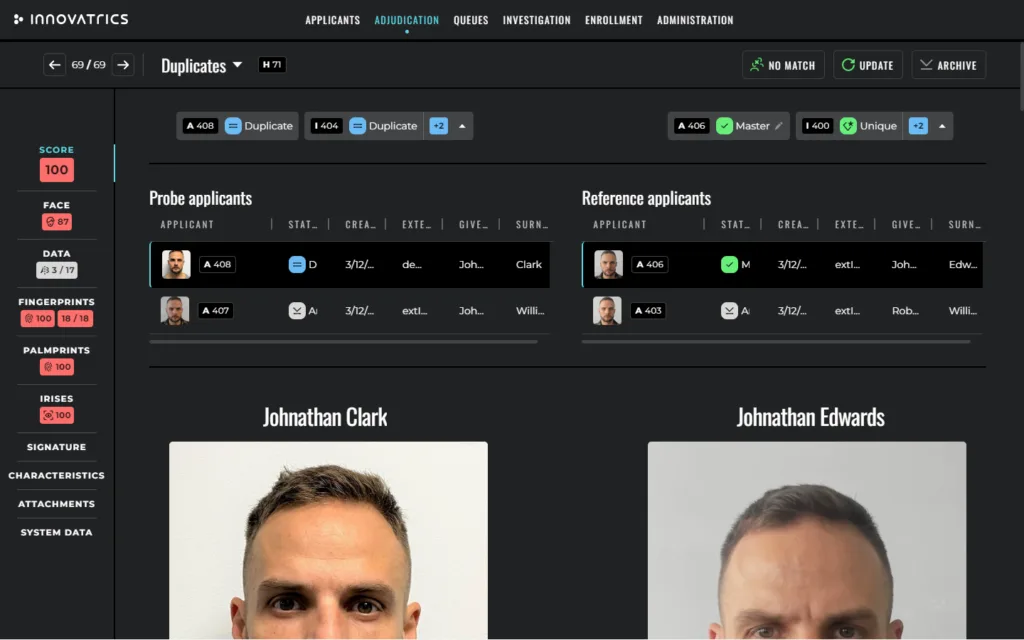Open the Attachments section
Screen dimensions: 1024x640
tap(57, 504)
